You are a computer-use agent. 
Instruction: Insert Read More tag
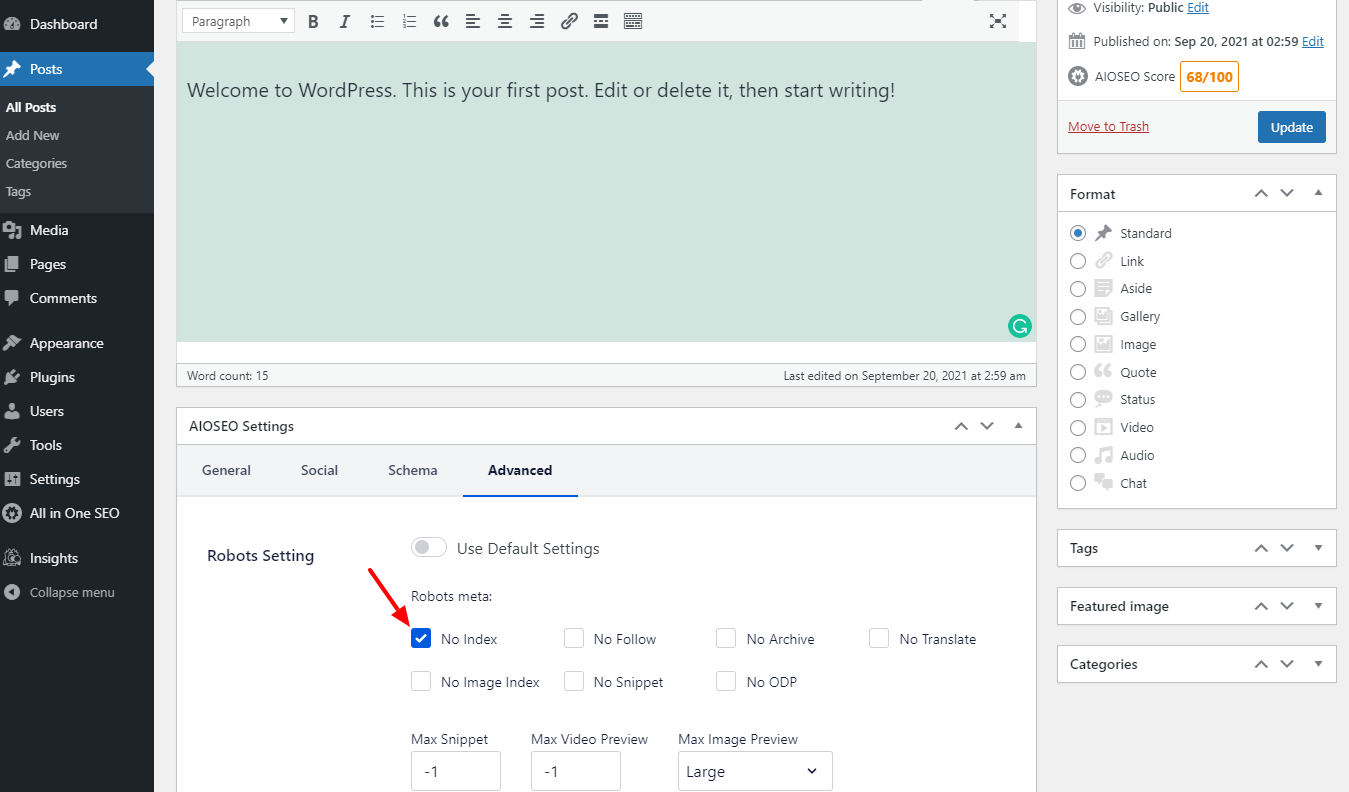601,21
